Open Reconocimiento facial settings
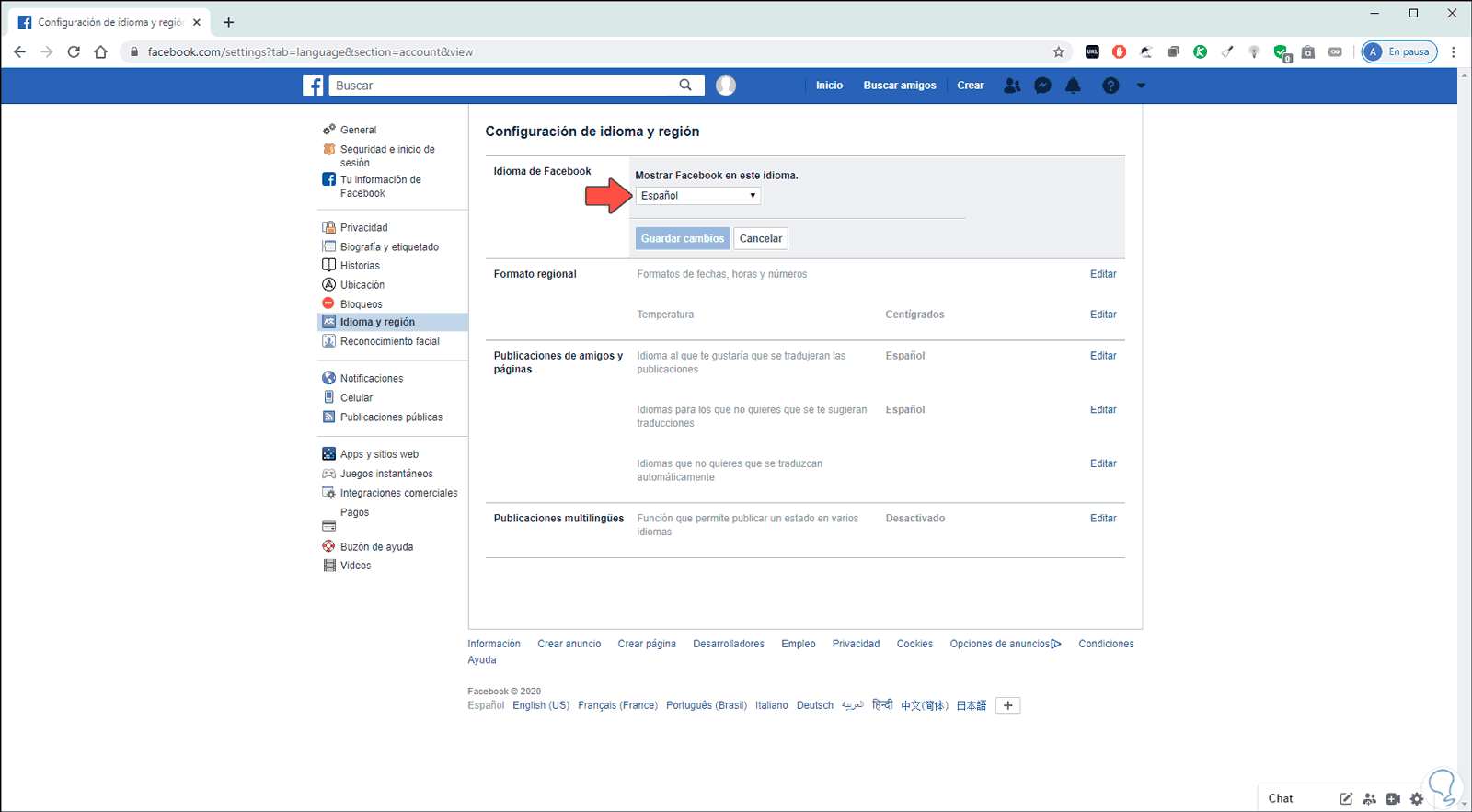Screen dimensions: 1472x812 [x=389, y=341]
